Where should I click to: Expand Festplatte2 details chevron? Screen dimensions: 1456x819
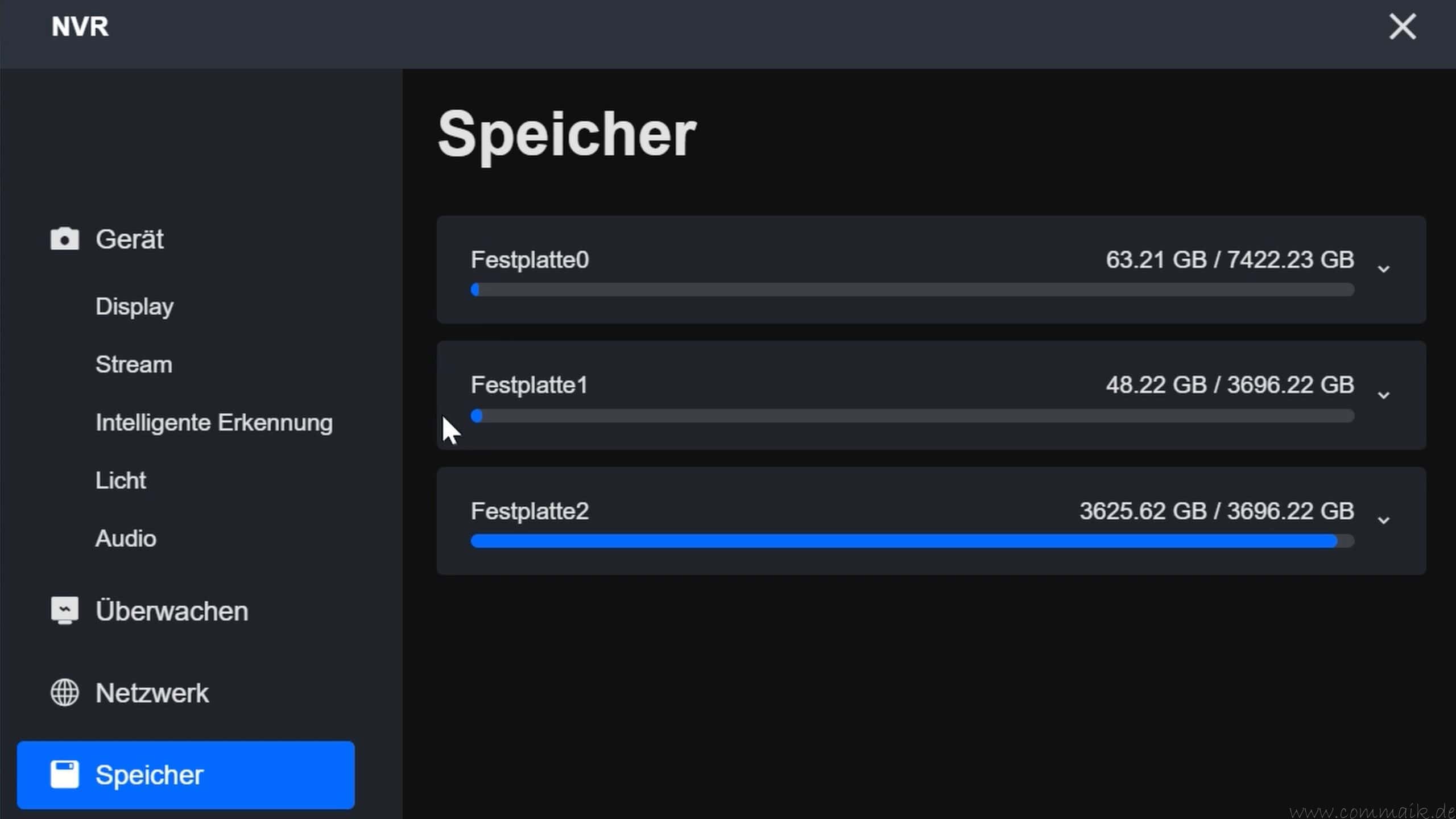1384,520
